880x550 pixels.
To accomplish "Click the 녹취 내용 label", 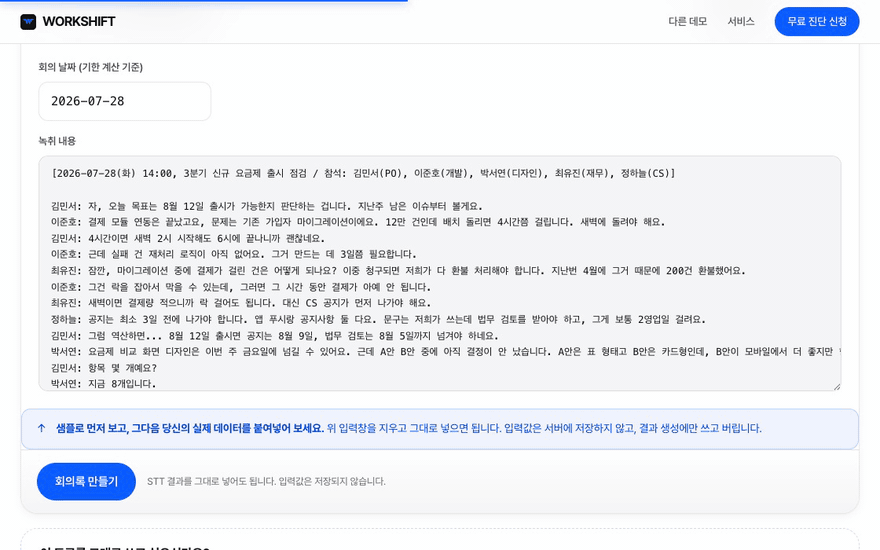I will tap(57, 141).
